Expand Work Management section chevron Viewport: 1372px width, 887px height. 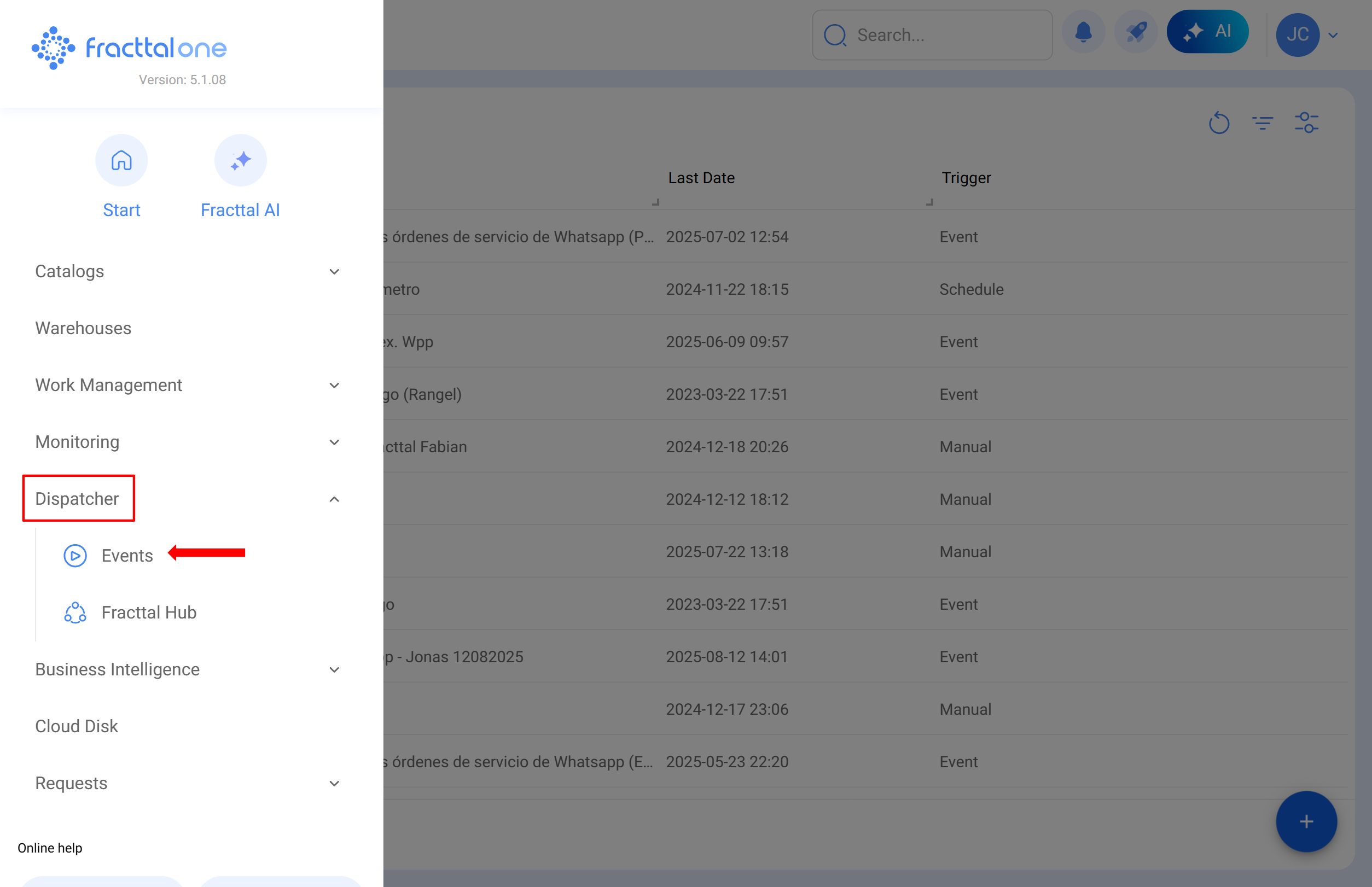pyautogui.click(x=334, y=386)
